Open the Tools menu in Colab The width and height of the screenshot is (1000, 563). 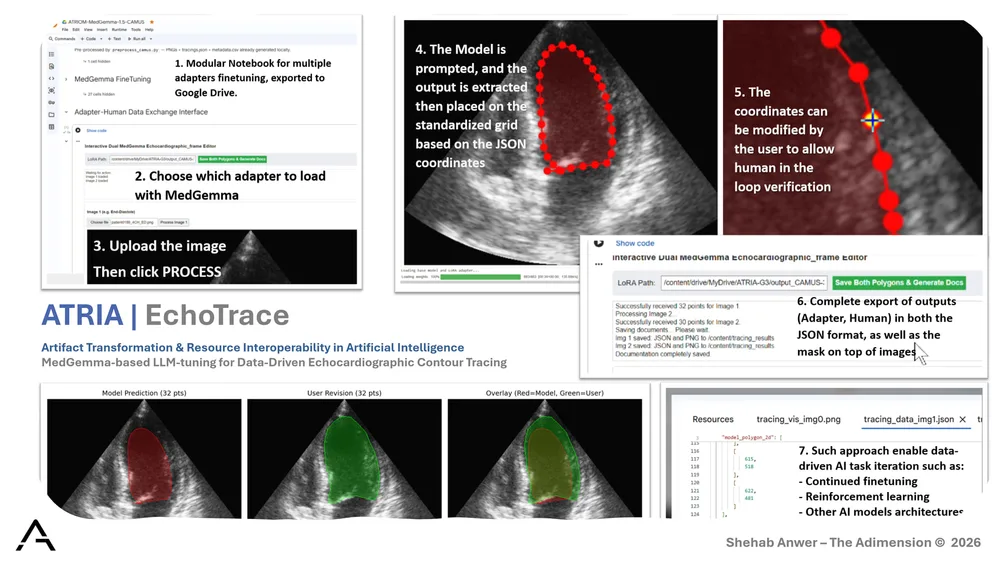[136, 30]
